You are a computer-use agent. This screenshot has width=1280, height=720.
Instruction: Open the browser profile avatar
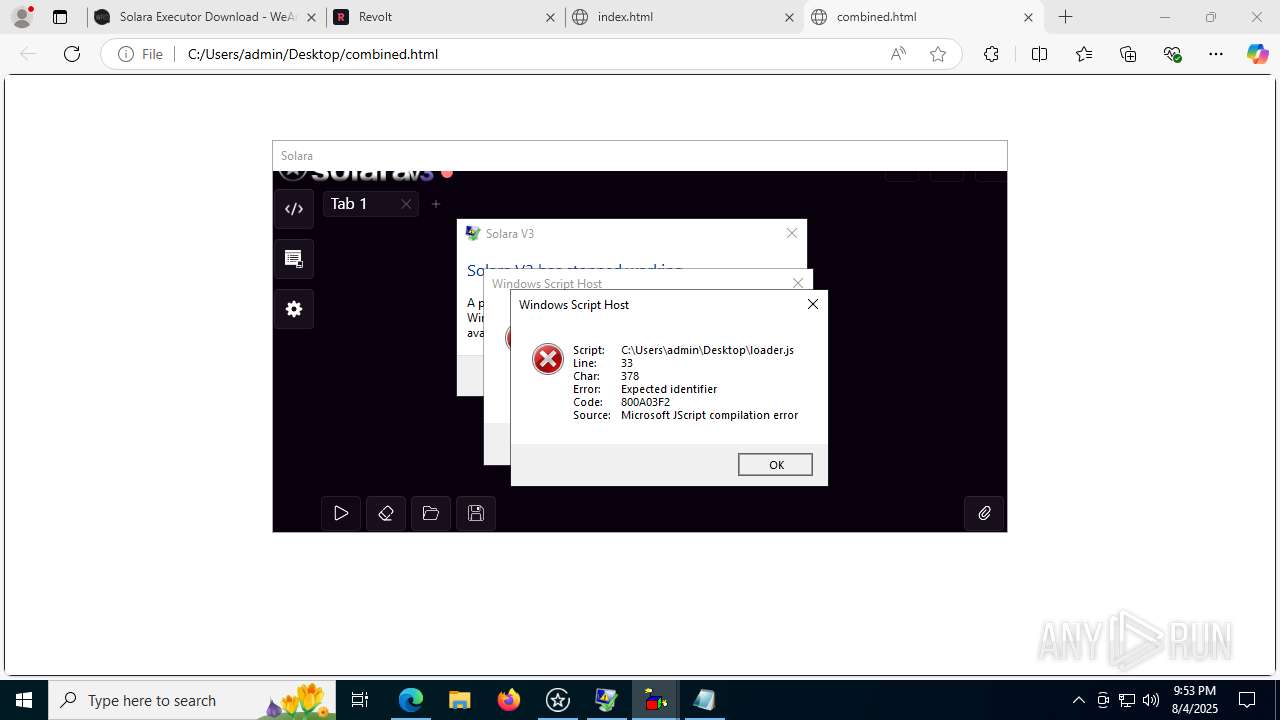coord(22,17)
